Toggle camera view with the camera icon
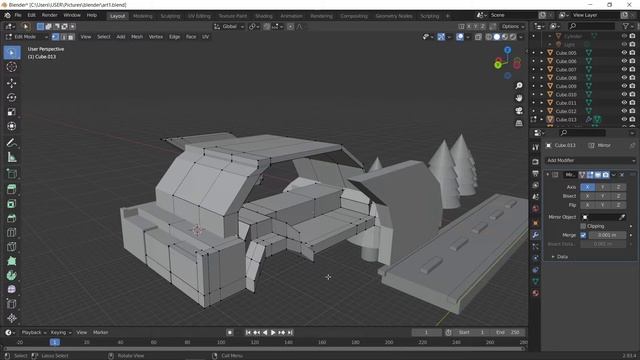The height and width of the screenshot is (360, 640). coord(519,111)
